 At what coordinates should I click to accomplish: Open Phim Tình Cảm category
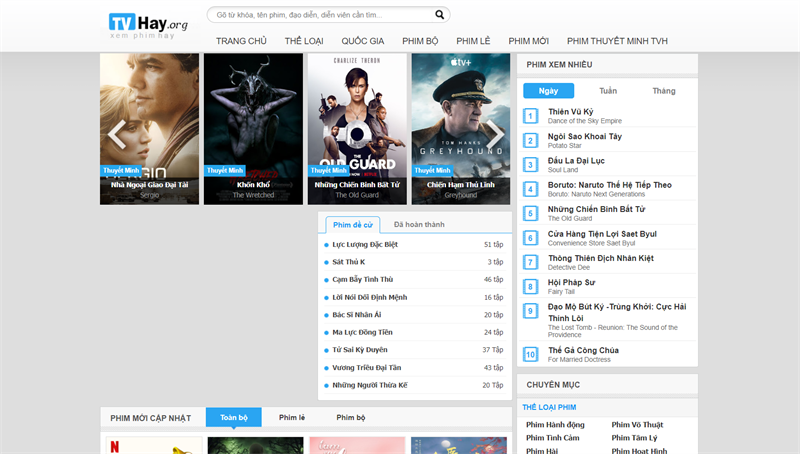tap(553, 438)
